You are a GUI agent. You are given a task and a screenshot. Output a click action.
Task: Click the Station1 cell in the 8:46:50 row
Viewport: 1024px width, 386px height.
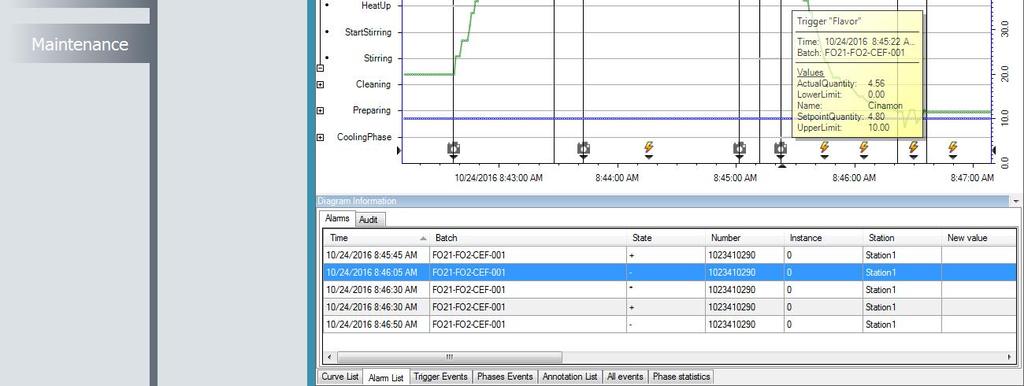(x=902, y=324)
